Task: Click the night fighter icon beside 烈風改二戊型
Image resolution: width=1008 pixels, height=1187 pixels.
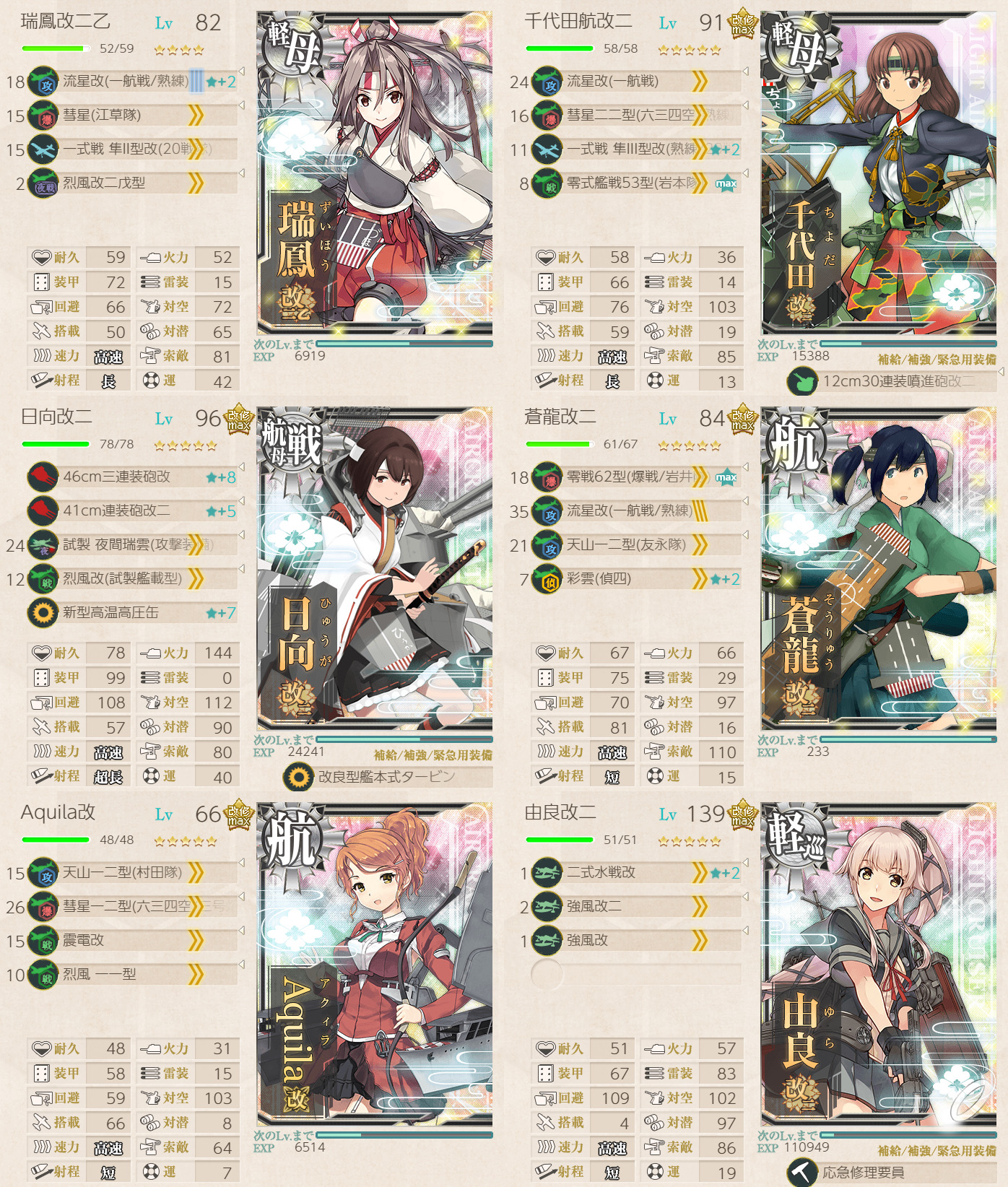Action: click(43, 183)
